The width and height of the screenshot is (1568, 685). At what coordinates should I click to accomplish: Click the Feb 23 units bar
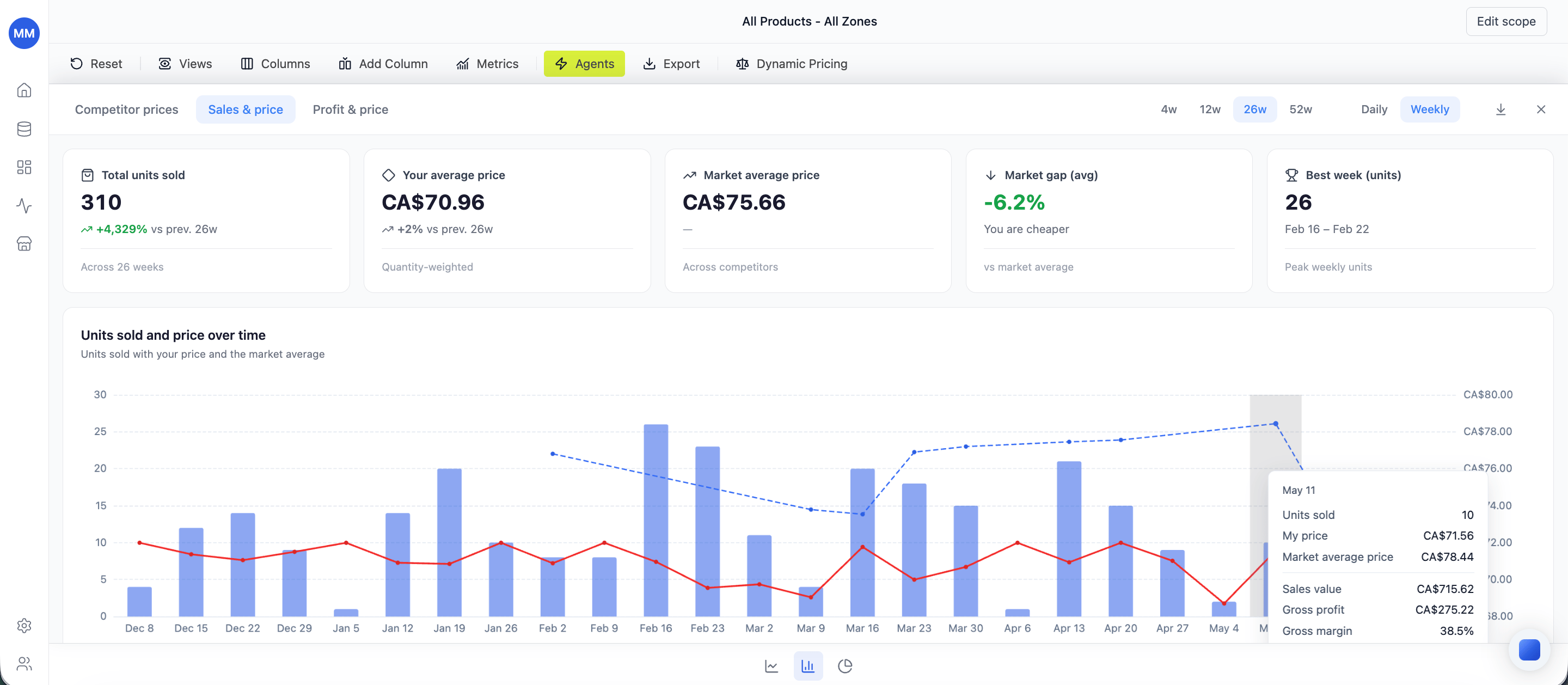(x=707, y=531)
